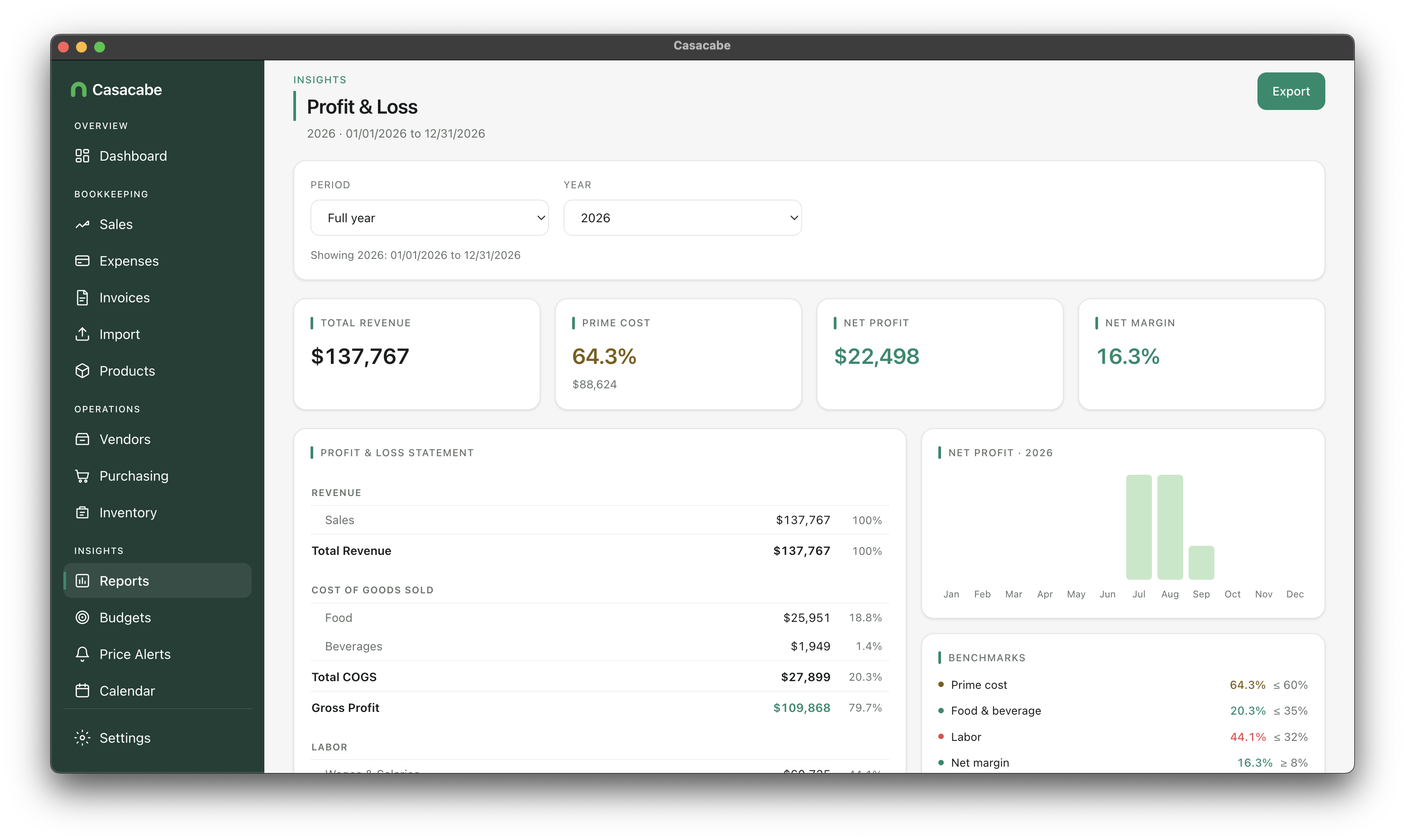This screenshot has height=840, width=1405.
Task: Click the Vendors icon in sidebar
Action: [82, 439]
